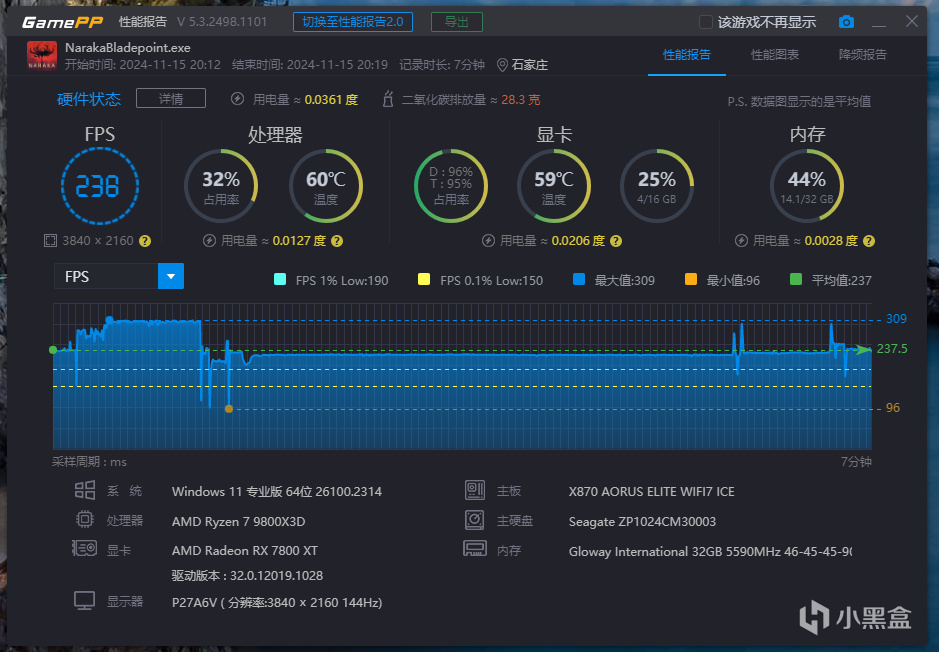Click the green start marker on FPS chart
Screen dimensions: 939x652
(x=53, y=350)
